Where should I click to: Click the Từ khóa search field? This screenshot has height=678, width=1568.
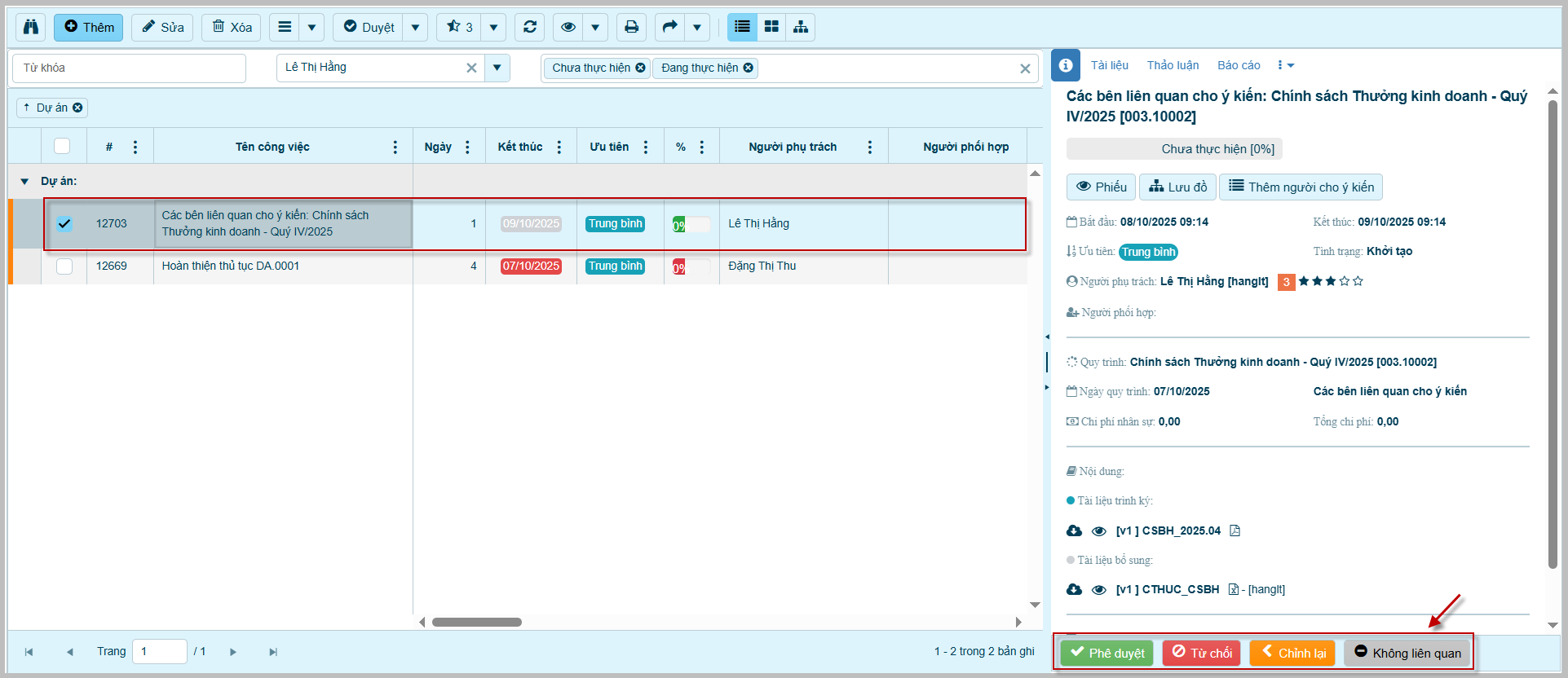[x=129, y=68]
